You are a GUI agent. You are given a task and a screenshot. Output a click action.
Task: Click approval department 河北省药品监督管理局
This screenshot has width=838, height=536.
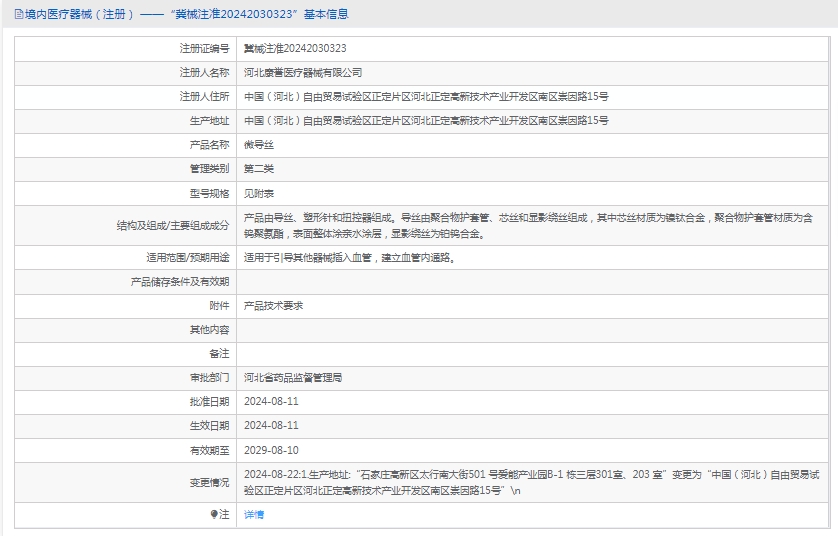[293, 378]
